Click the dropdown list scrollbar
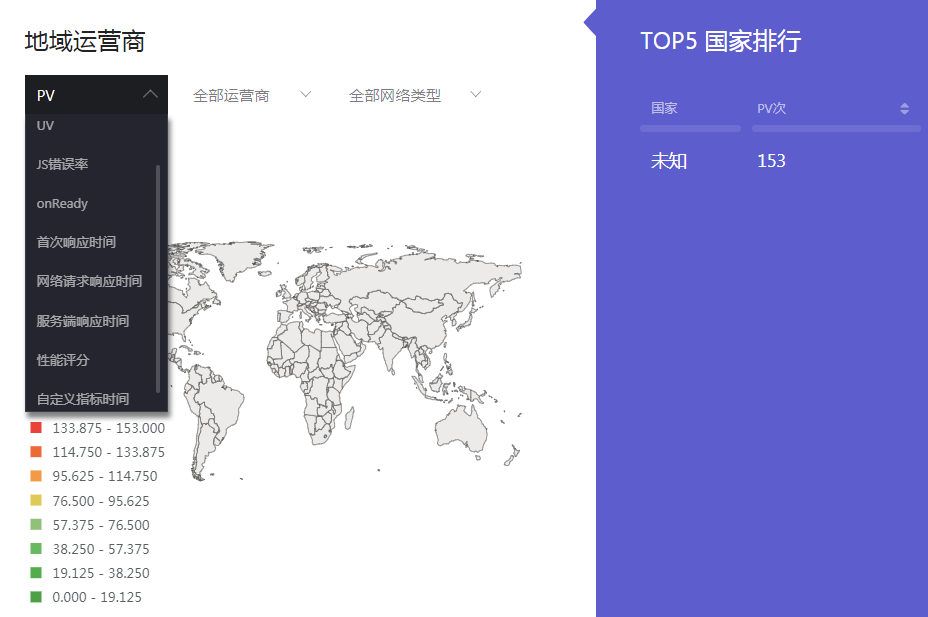 [x=158, y=278]
